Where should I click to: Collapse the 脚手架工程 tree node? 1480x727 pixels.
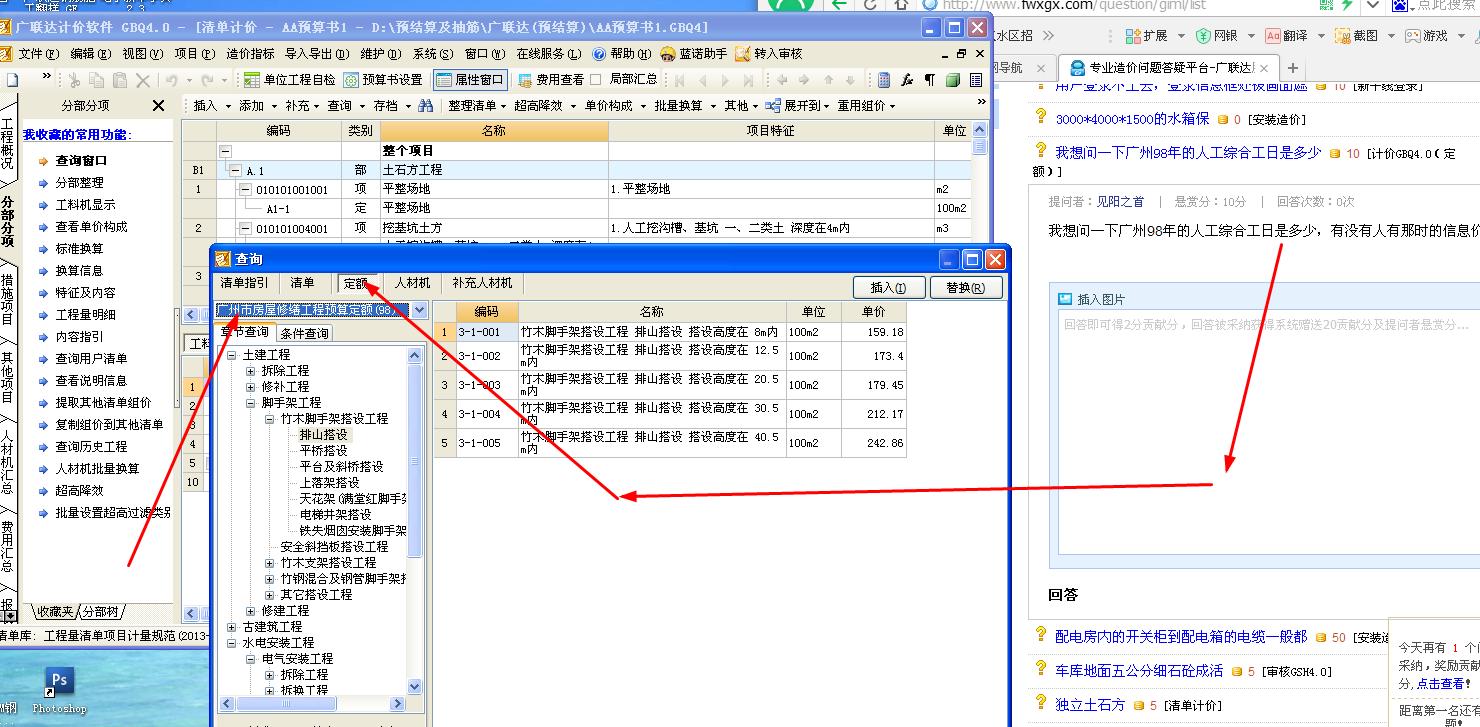tap(251, 403)
